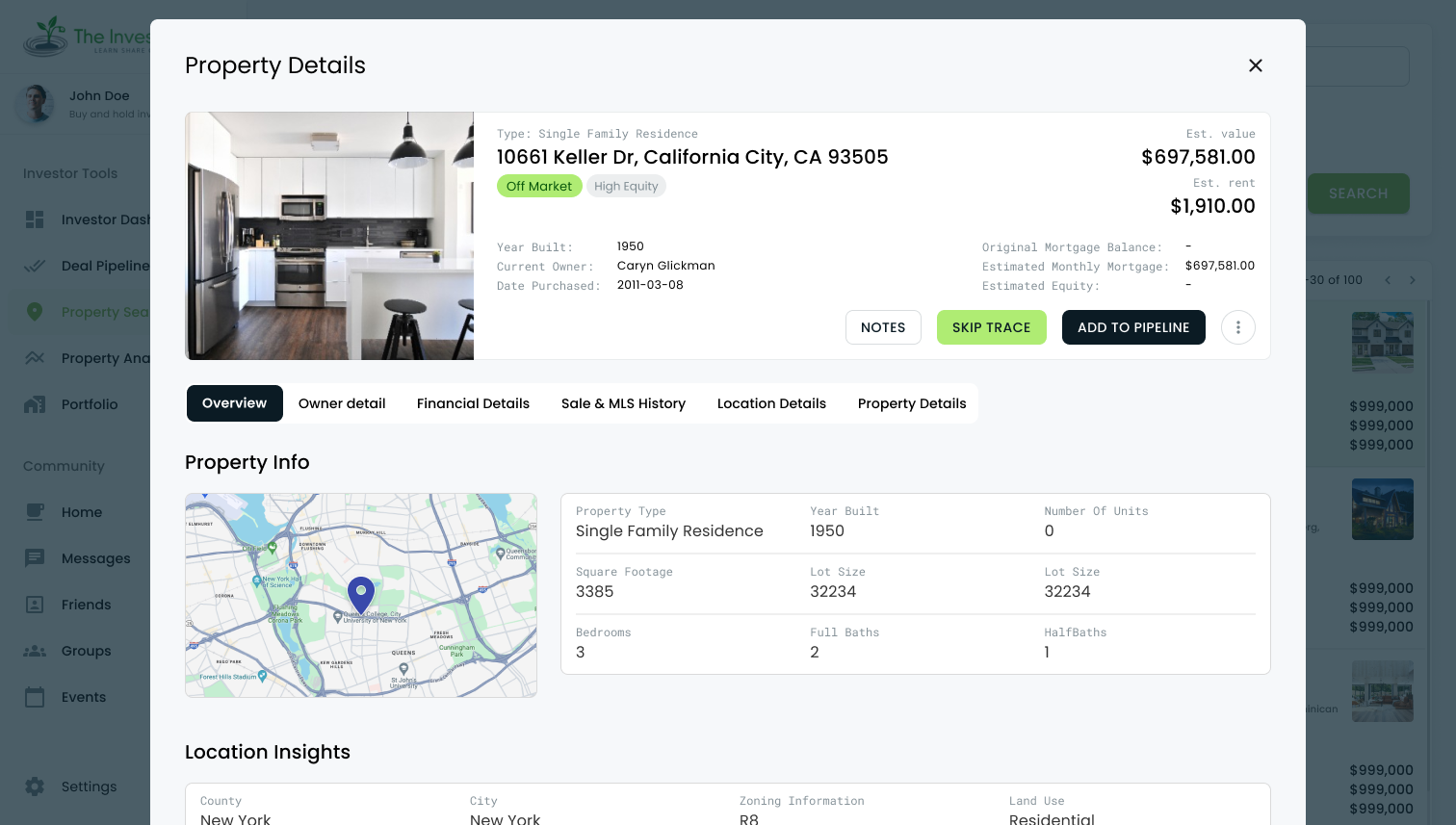Click the Investor's logo icon
Viewport: 1456px width, 825px height.
tap(45, 37)
